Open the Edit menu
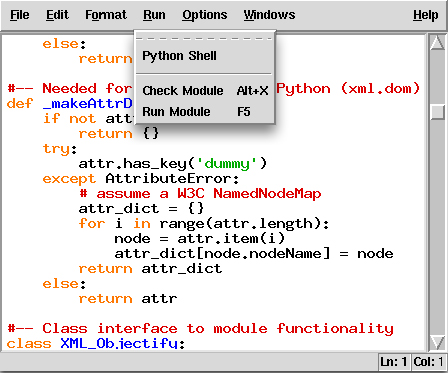The height and width of the screenshot is (373, 448). [x=57, y=15]
